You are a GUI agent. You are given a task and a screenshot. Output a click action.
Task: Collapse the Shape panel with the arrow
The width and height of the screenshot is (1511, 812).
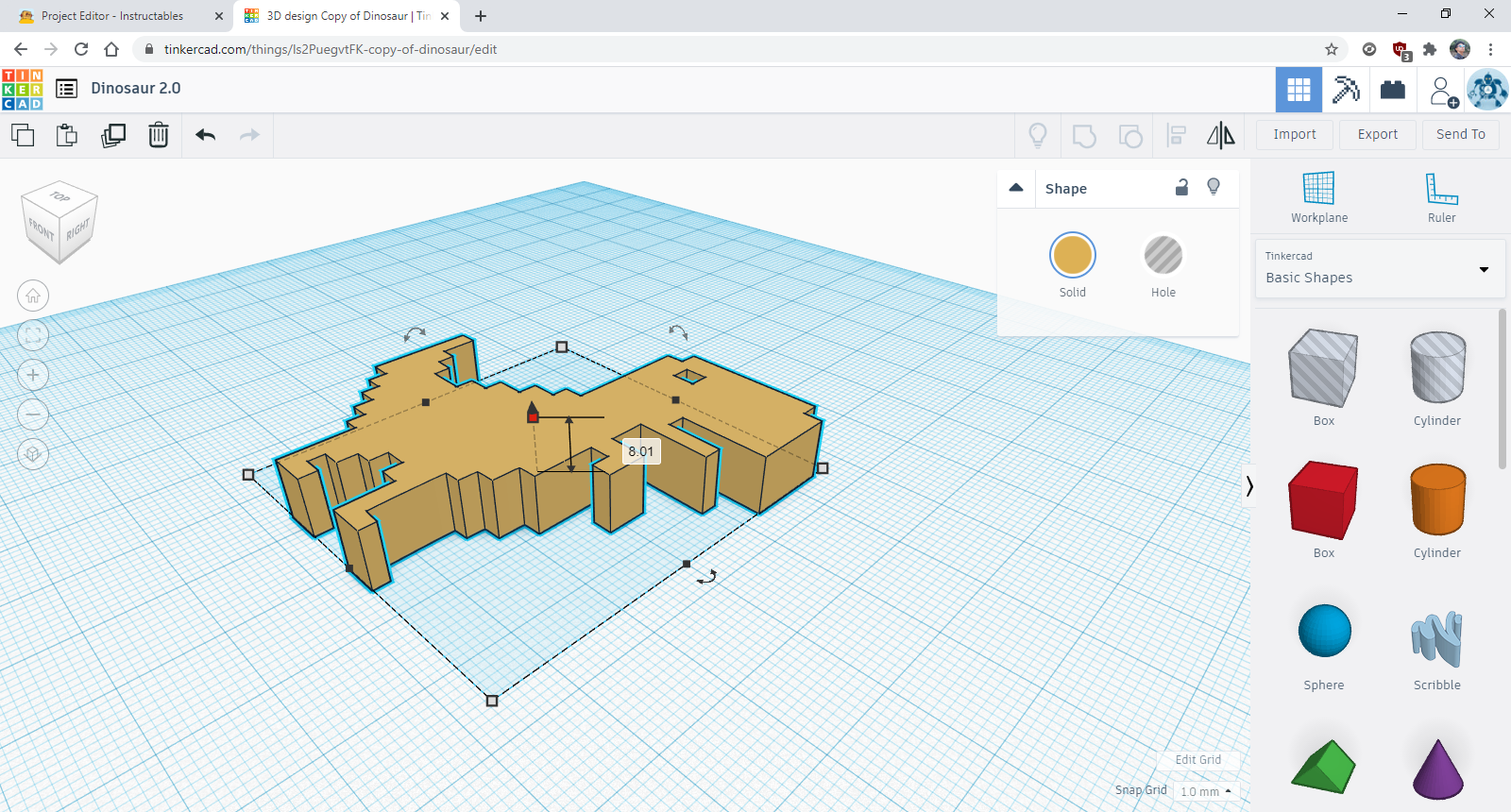(1016, 187)
